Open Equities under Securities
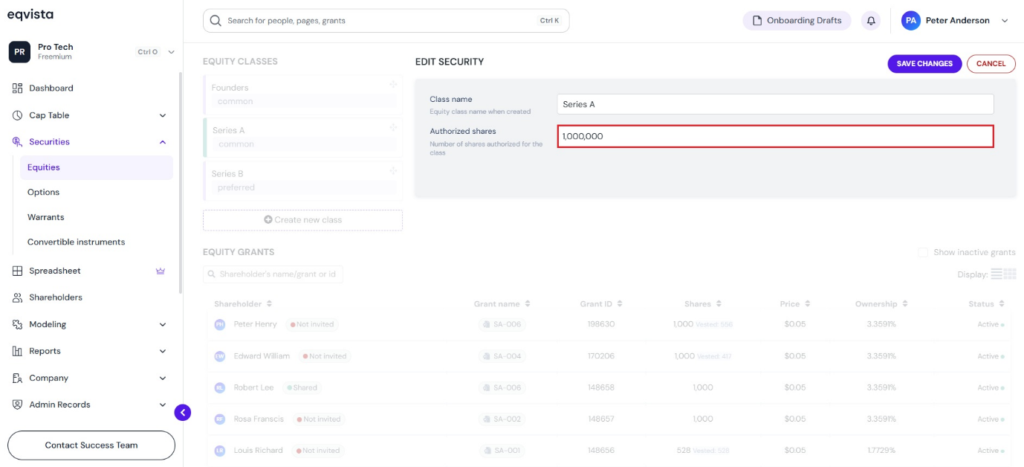Screen dimensions: 1024x467 point(97,167)
